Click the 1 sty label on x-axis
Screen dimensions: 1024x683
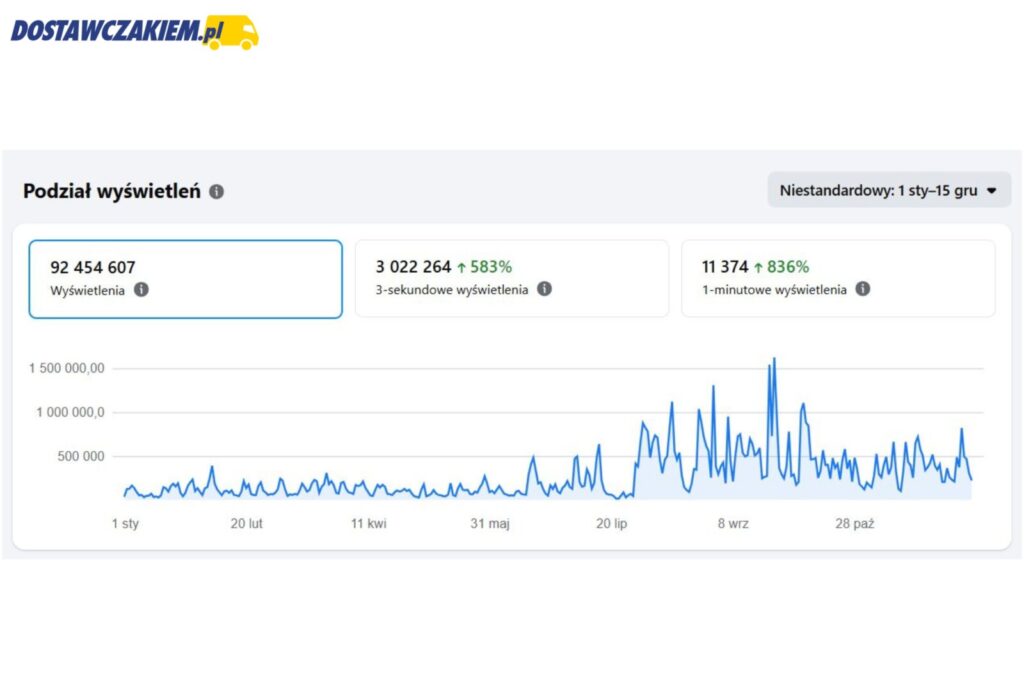(125, 524)
